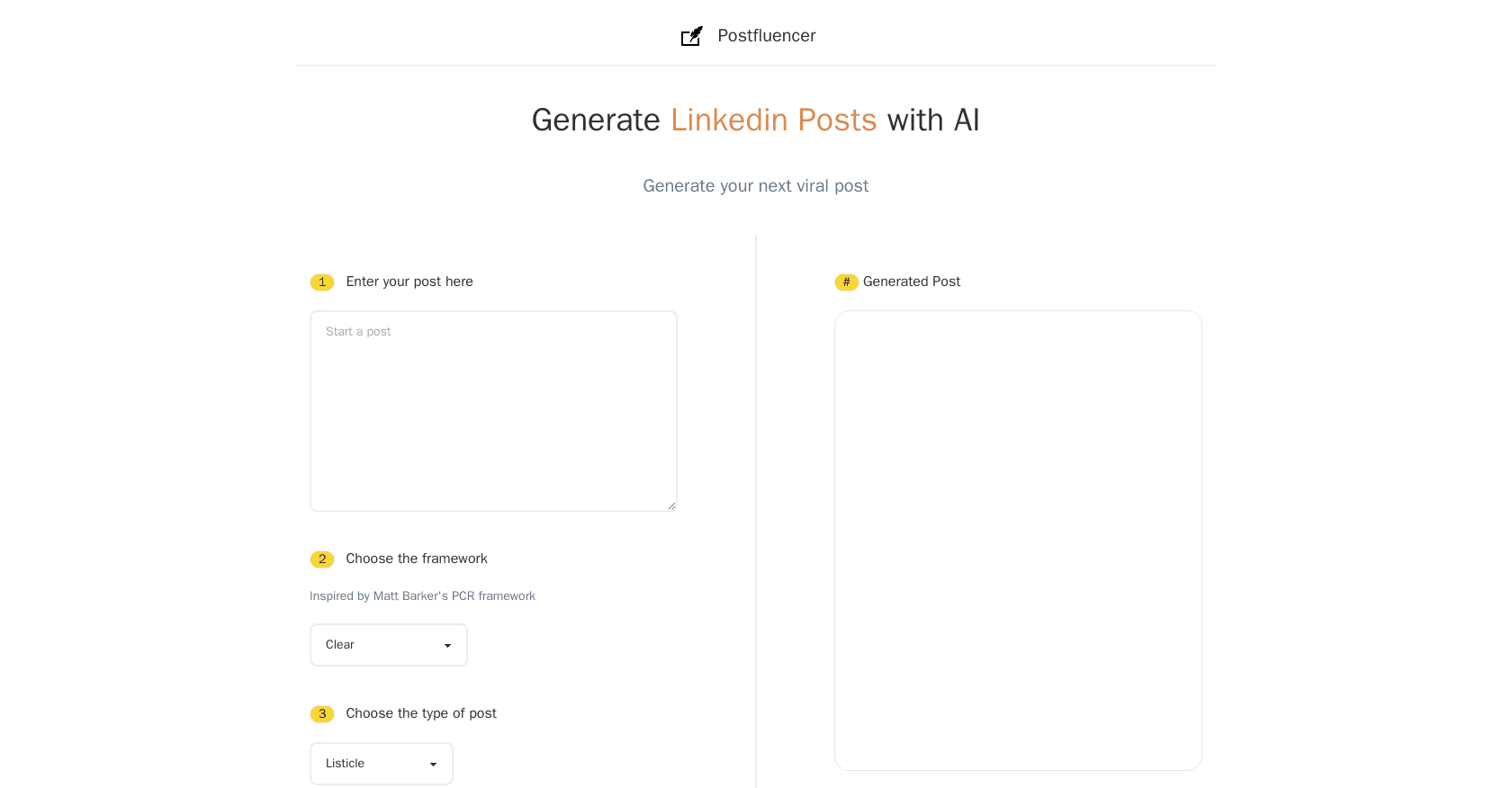Open the post type dropdown showing Listicle
The height and width of the screenshot is (788, 1512).
coord(381,763)
